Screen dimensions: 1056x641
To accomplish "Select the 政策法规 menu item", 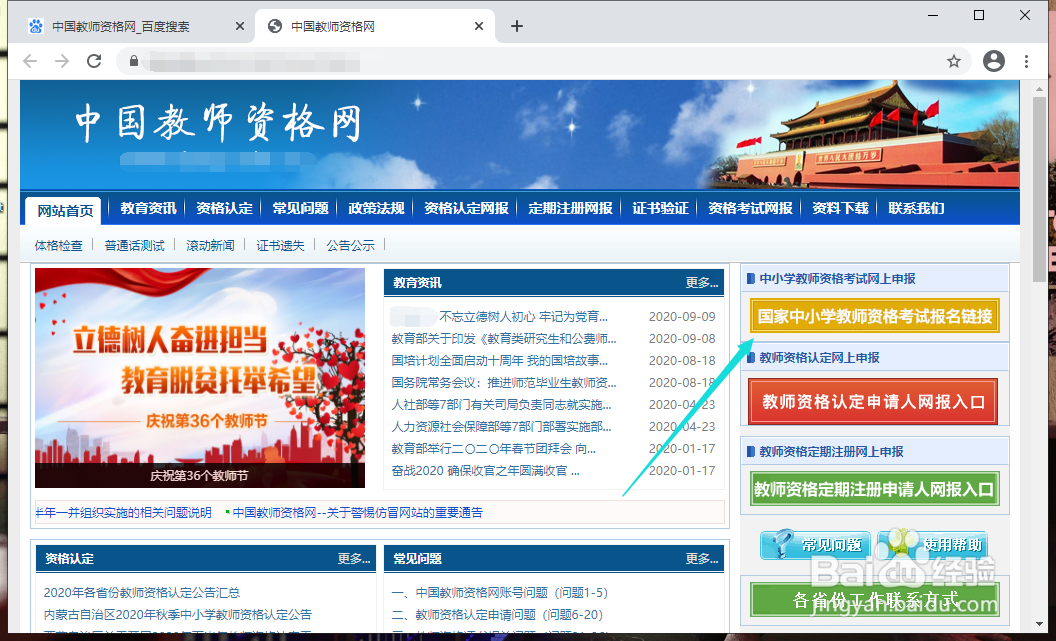I will pyautogui.click(x=374, y=208).
